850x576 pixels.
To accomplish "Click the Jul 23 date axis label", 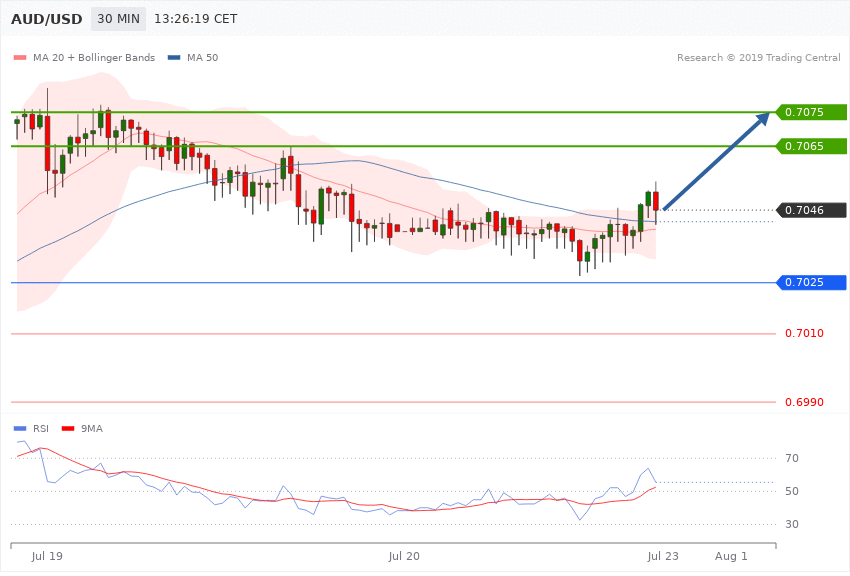I will 662,556.
